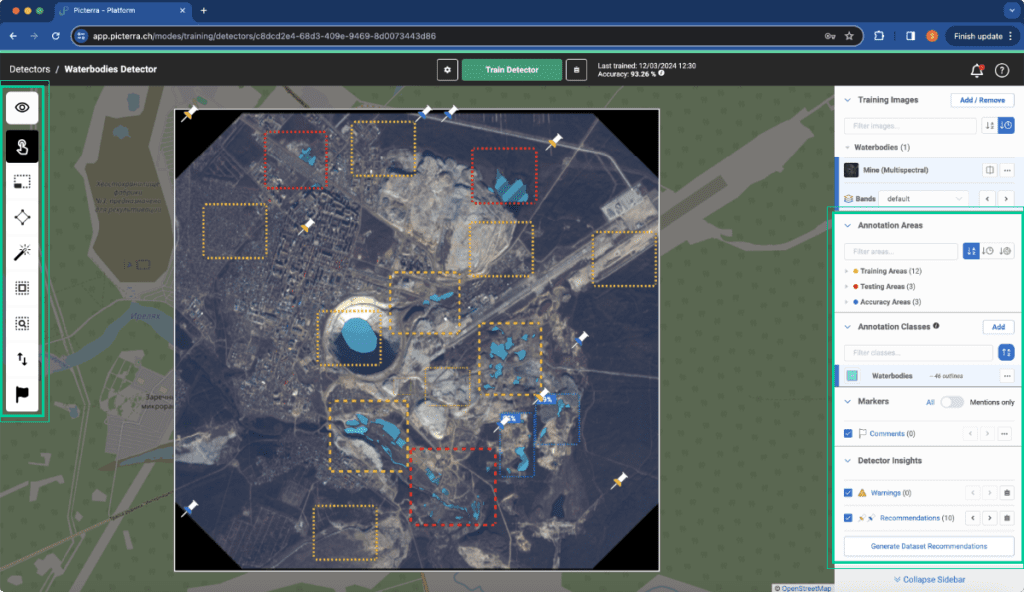
Task: Toggle the Mentions only switch
Action: tap(952, 402)
